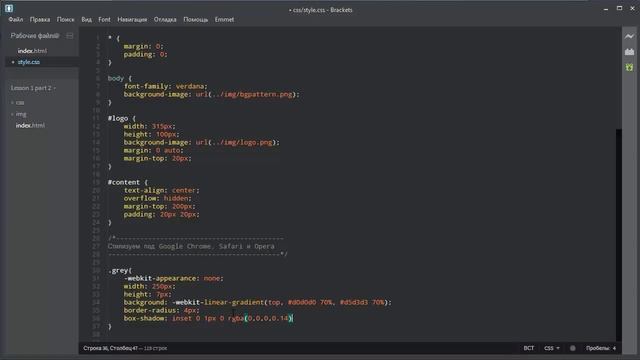Minimize the Brackets window
Image resolution: width=640 pixels, height=360 pixels.
[606, 9]
